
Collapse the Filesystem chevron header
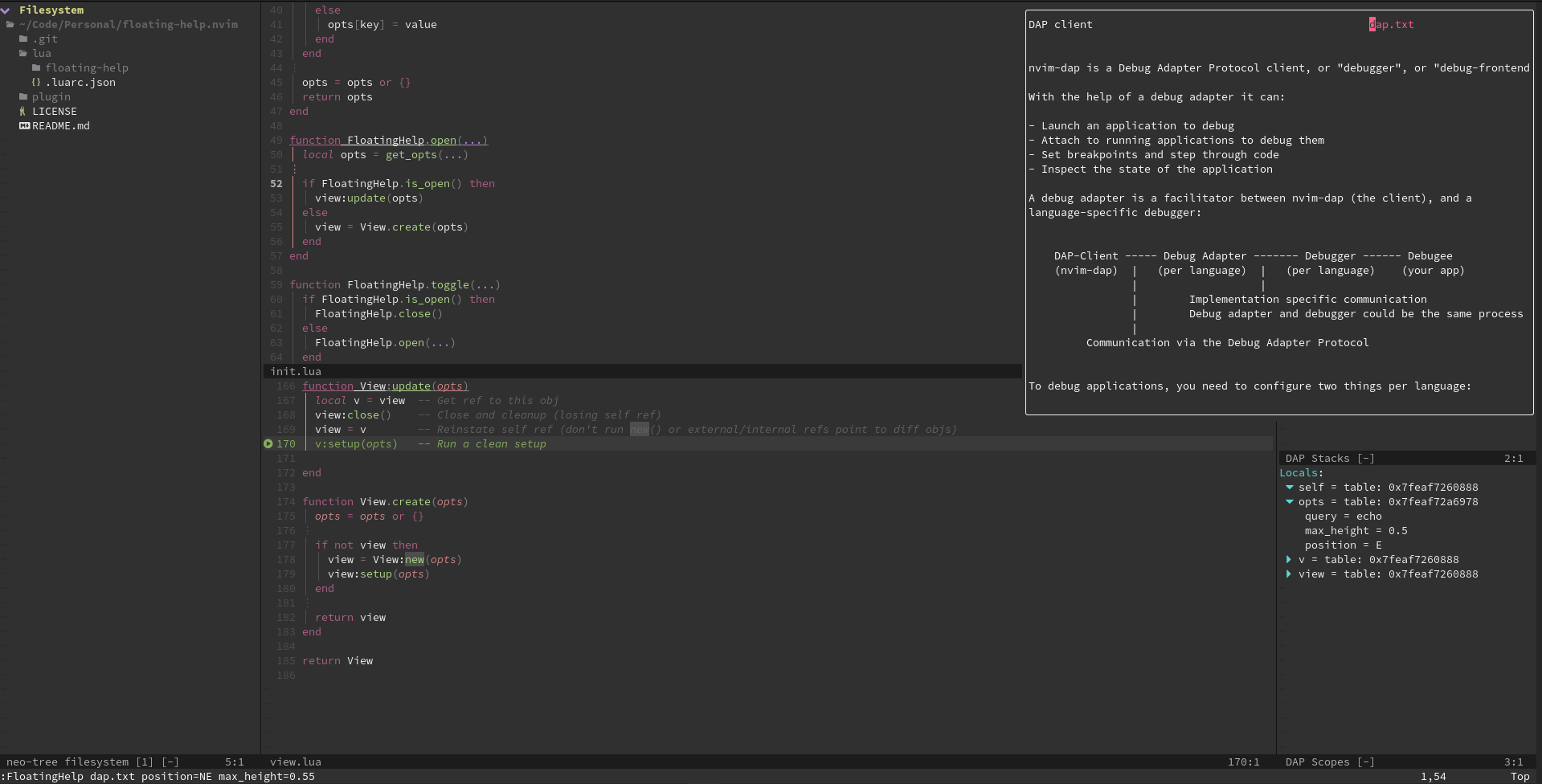(x=6, y=10)
